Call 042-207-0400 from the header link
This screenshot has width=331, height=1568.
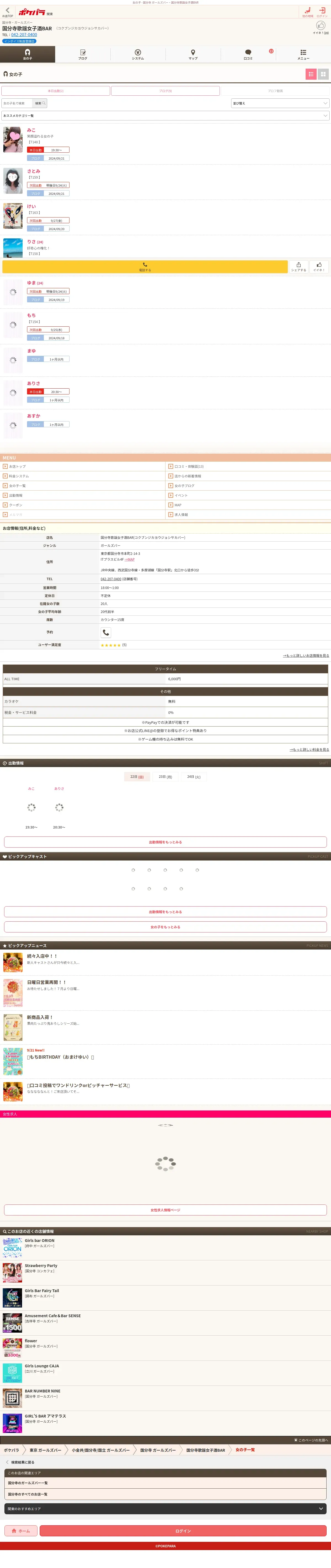24,35
